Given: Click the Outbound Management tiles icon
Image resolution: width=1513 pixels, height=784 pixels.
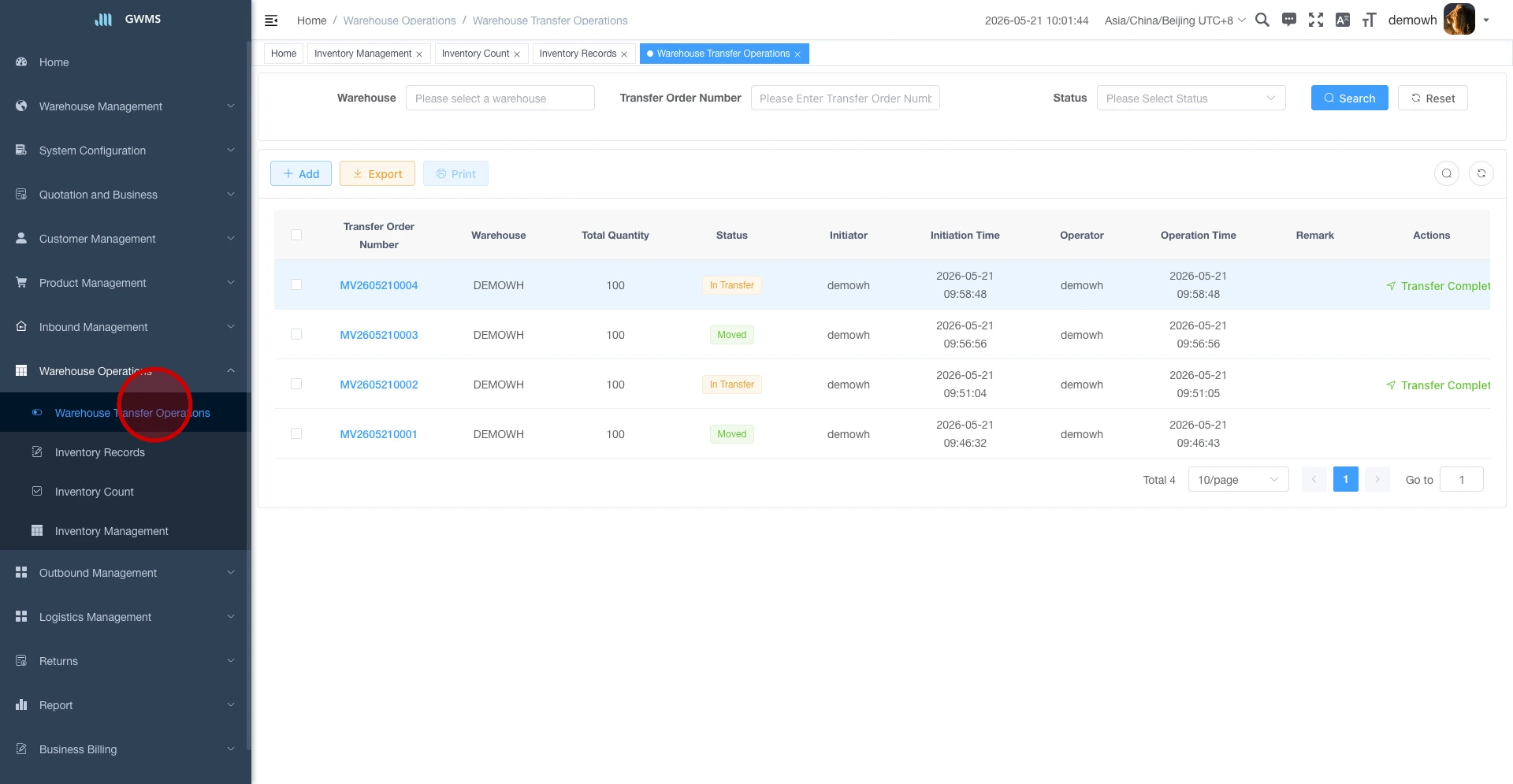Looking at the screenshot, I should click(x=21, y=572).
